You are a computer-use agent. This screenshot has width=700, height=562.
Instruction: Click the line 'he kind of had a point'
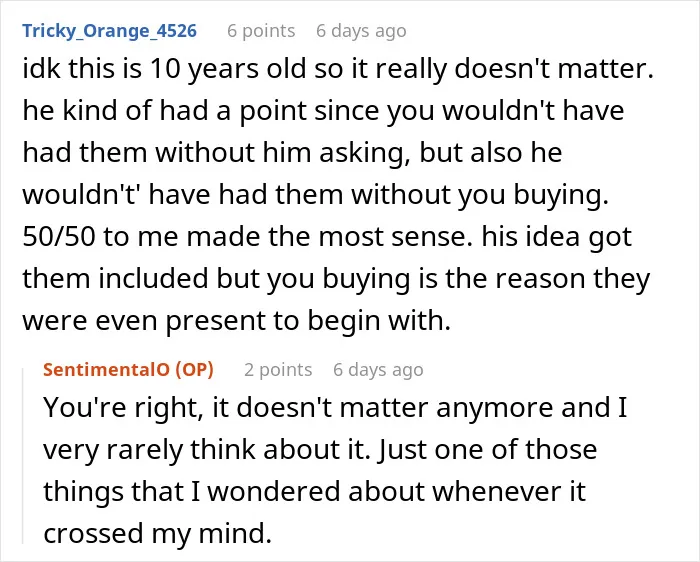click(323, 111)
